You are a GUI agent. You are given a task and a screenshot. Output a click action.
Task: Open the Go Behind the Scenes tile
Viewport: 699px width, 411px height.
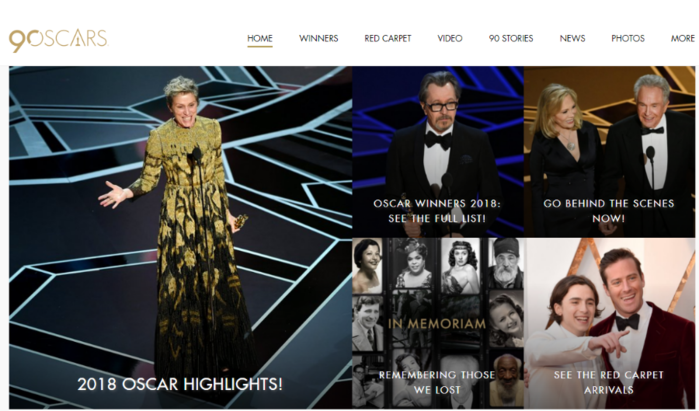(609, 152)
